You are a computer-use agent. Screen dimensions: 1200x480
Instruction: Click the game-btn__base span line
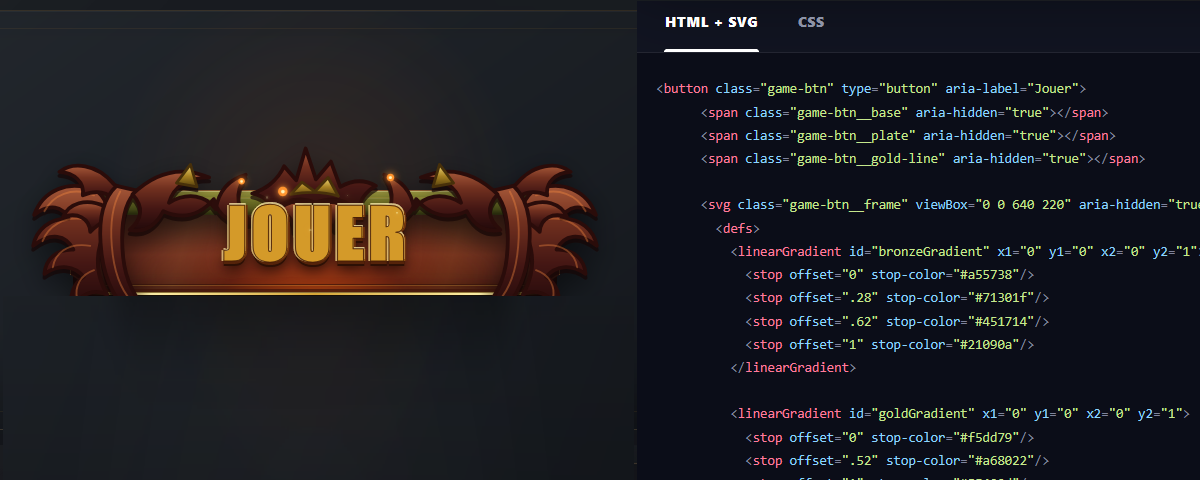[905, 112]
